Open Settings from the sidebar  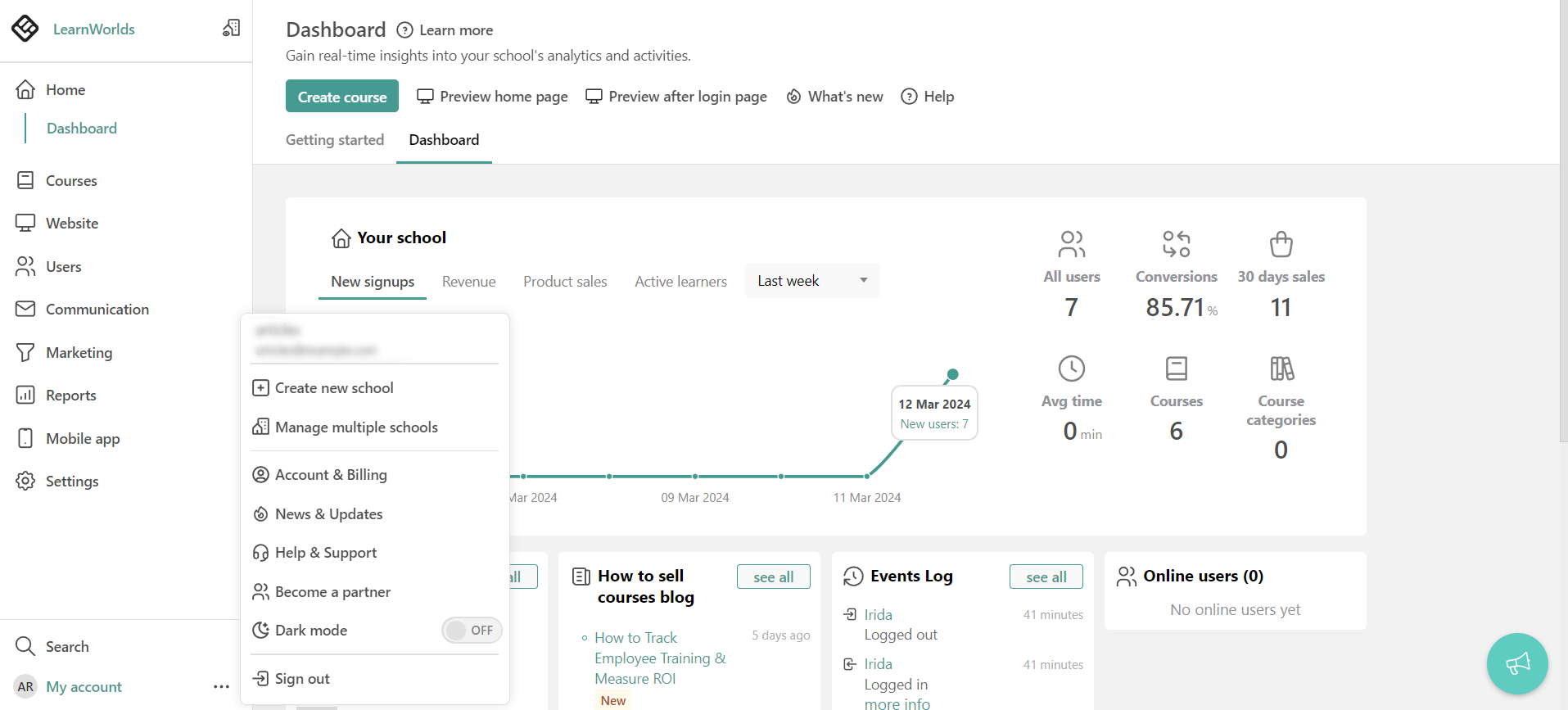pyautogui.click(x=71, y=482)
